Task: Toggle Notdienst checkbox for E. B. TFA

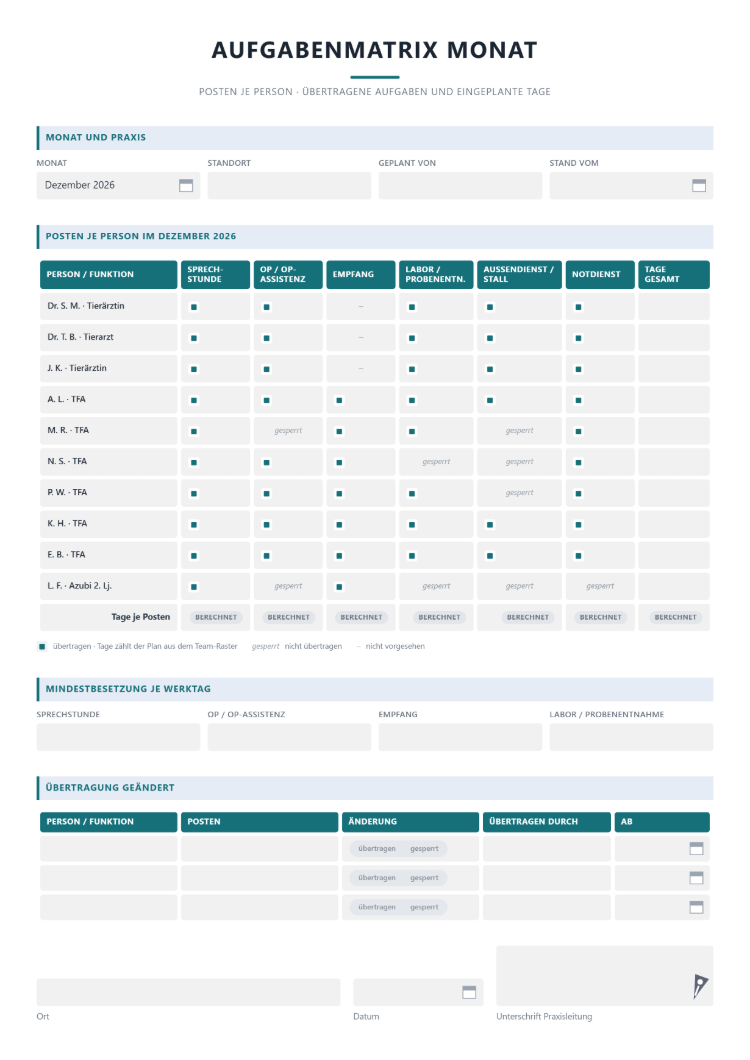Action: click(x=578, y=556)
